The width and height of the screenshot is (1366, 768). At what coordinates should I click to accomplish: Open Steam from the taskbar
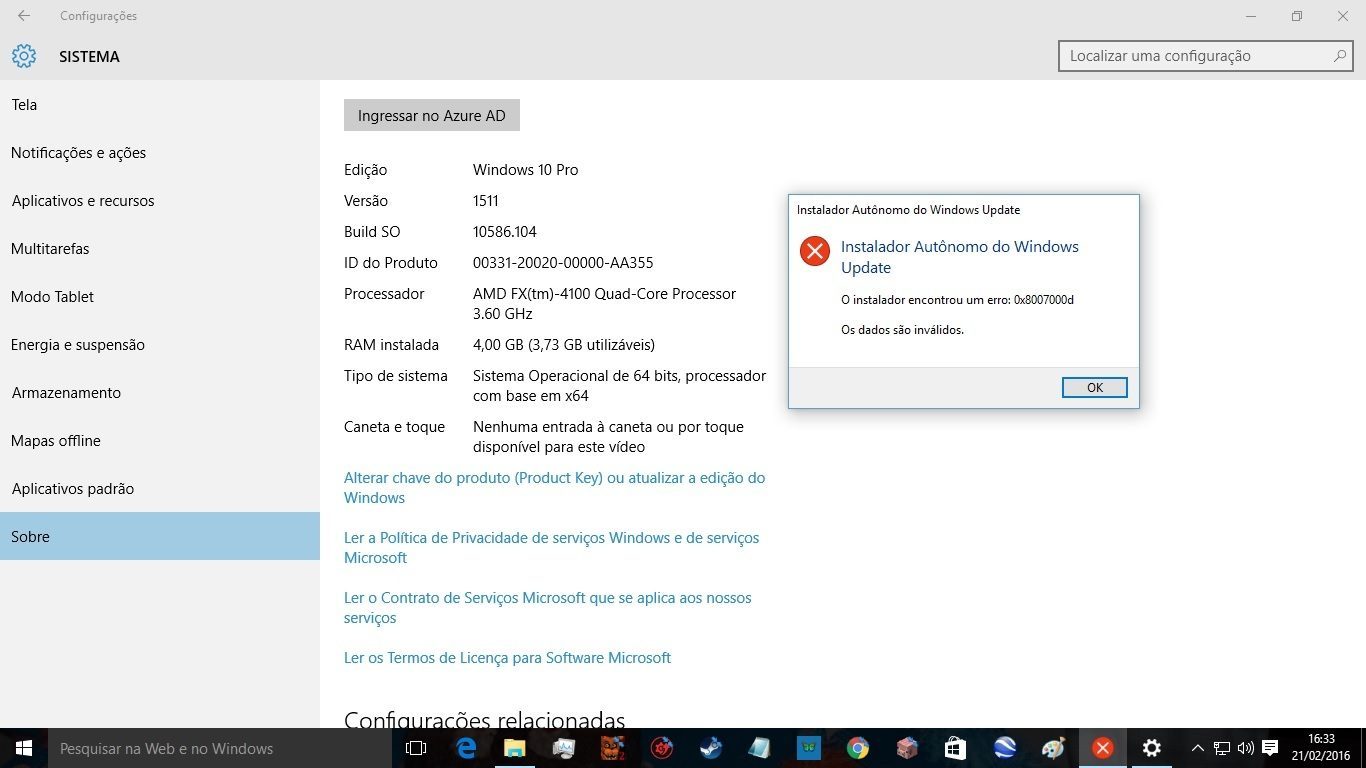(711, 748)
